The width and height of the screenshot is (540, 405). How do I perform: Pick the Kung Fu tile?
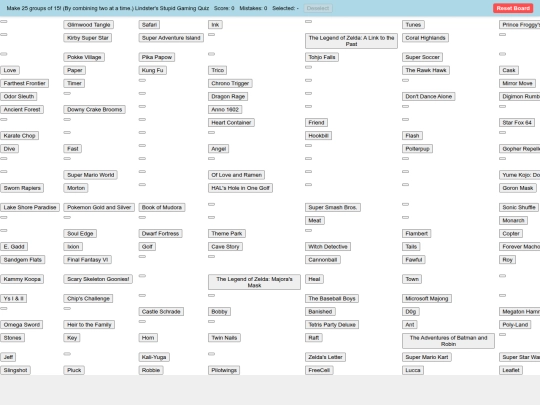tap(153, 70)
